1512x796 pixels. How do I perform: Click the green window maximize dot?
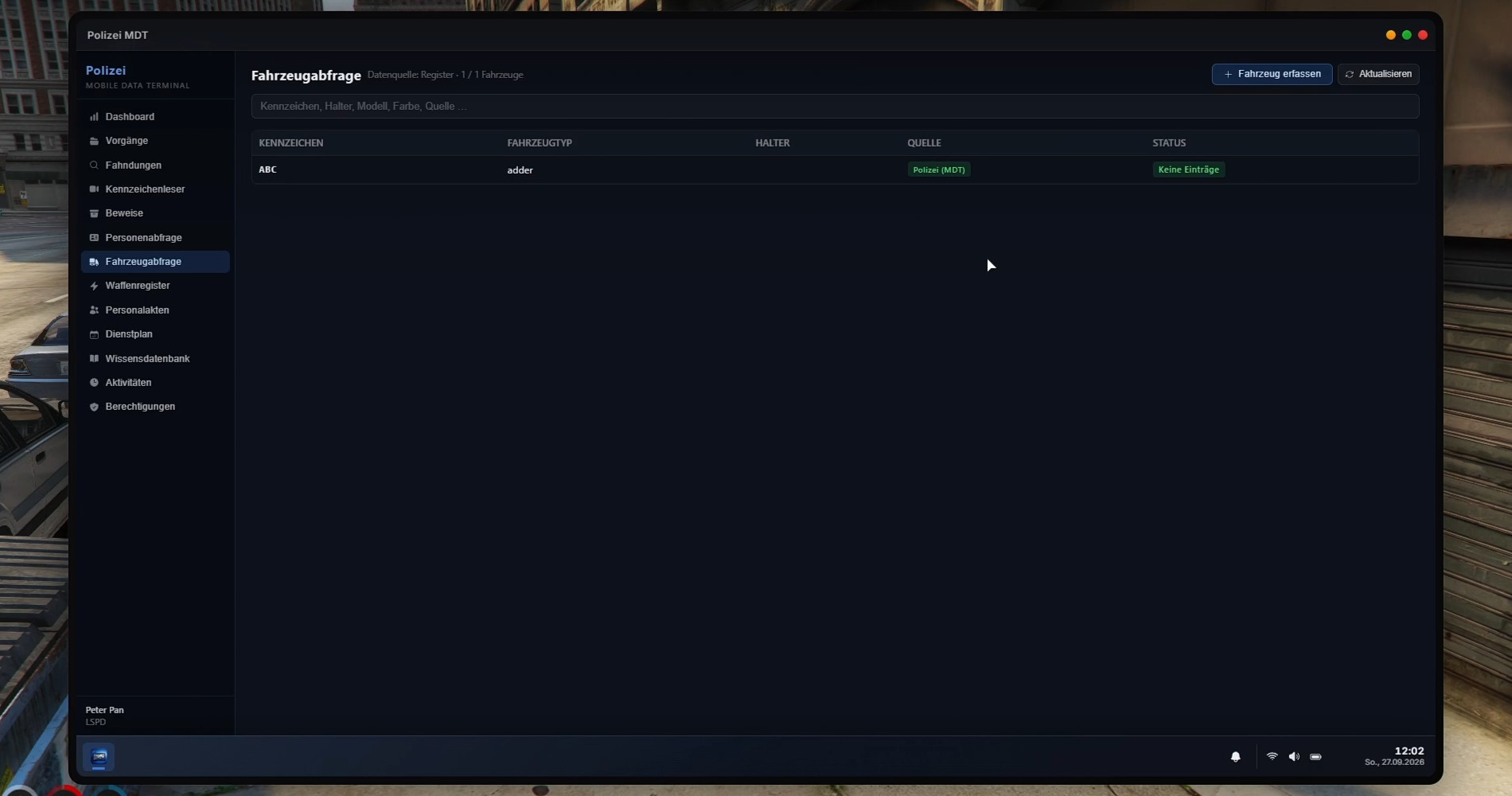tap(1407, 35)
